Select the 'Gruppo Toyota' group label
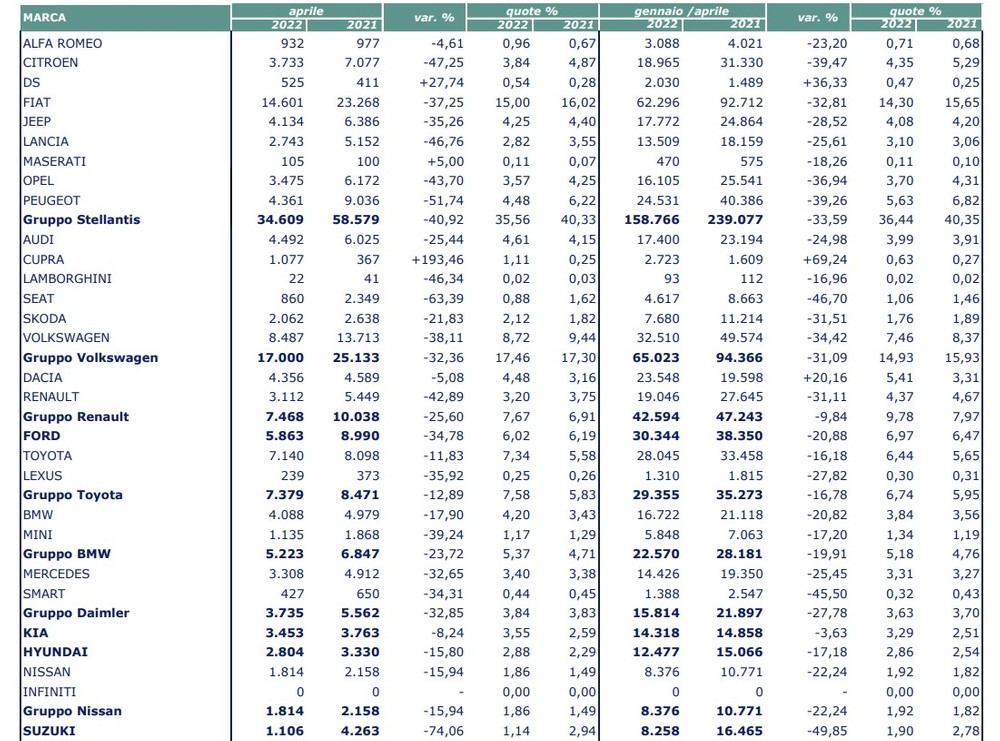The image size is (1000, 741). coord(73,495)
